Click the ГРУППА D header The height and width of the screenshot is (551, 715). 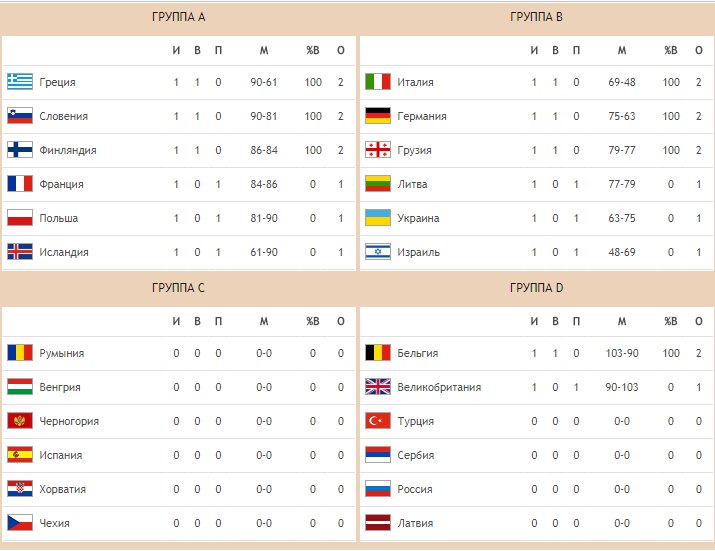pos(537,288)
